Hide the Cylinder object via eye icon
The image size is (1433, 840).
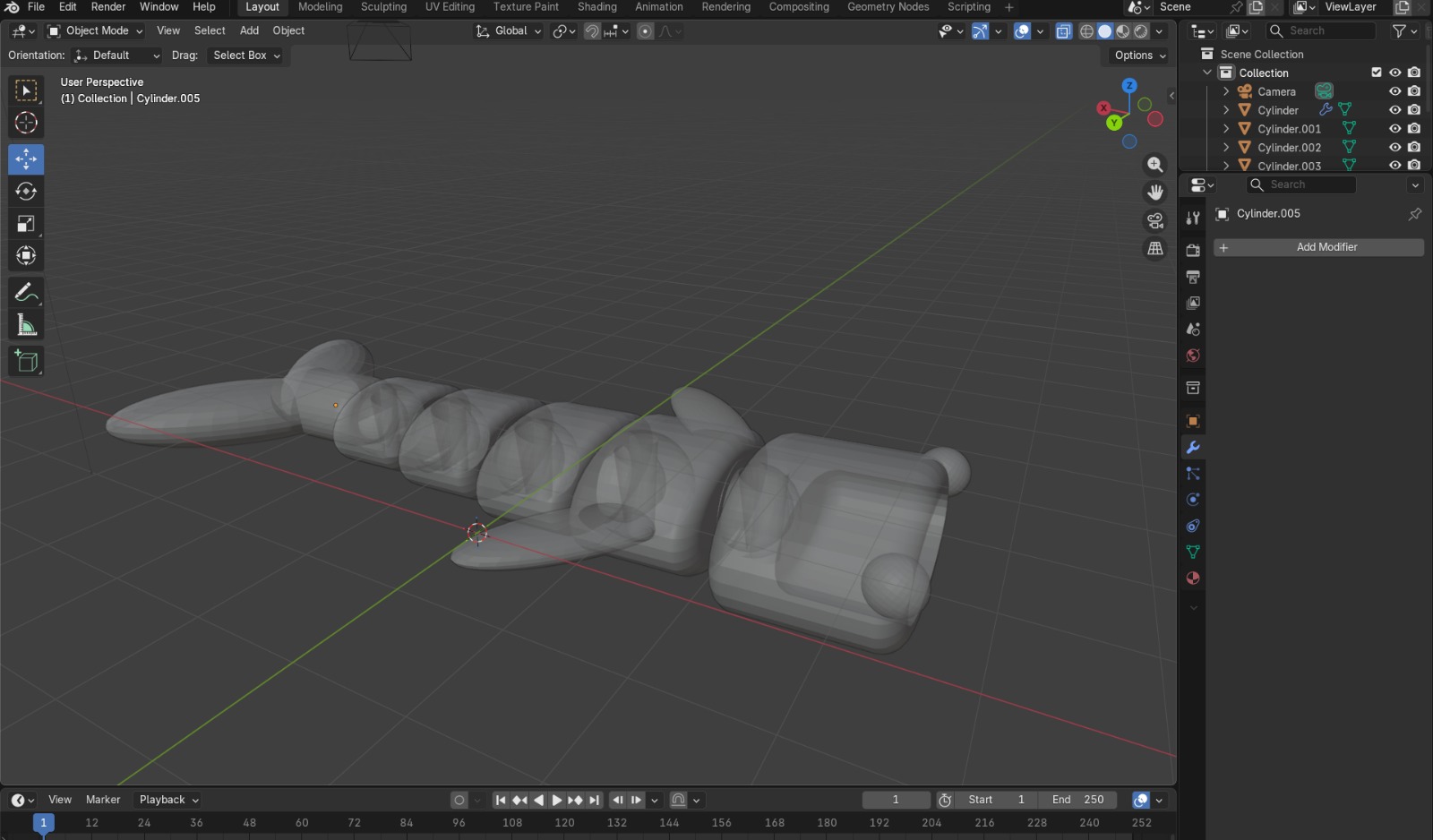click(x=1394, y=110)
